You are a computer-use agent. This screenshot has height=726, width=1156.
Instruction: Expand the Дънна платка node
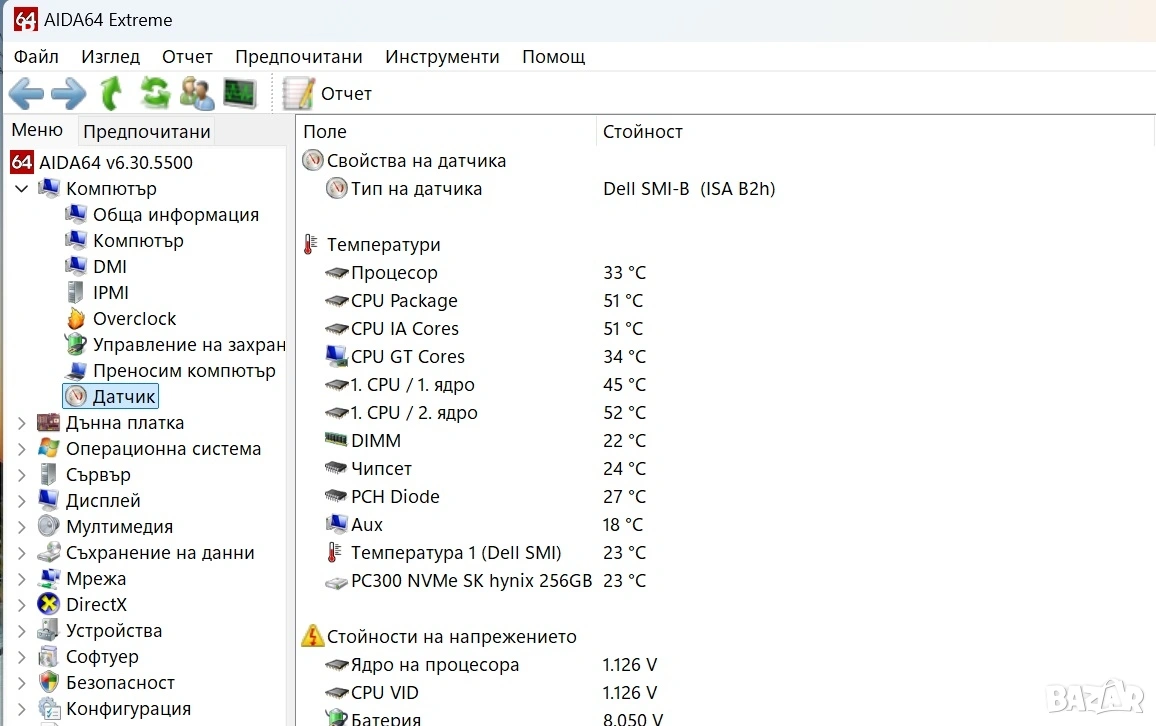[x=21, y=423]
